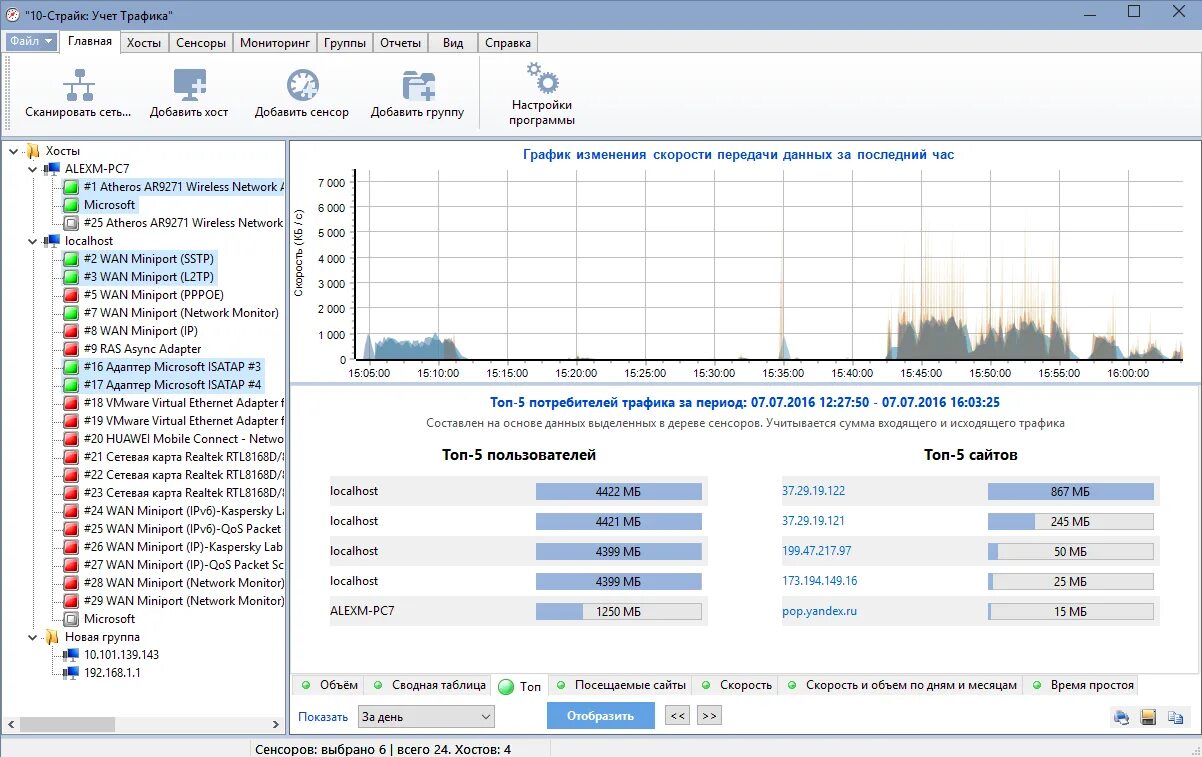Image resolution: width=1202 pixels, height=757 pixels.
Task: Open the 37.29.19.122 site link
Action: click(x=813, y=491)
